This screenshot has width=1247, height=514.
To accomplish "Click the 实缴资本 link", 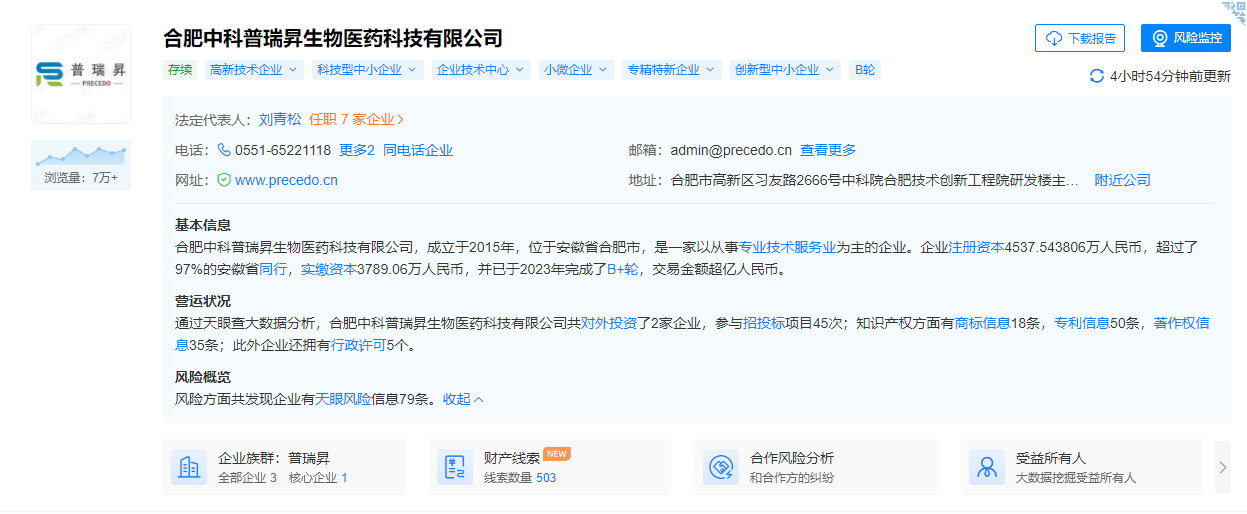I will (x=329, y=269).
